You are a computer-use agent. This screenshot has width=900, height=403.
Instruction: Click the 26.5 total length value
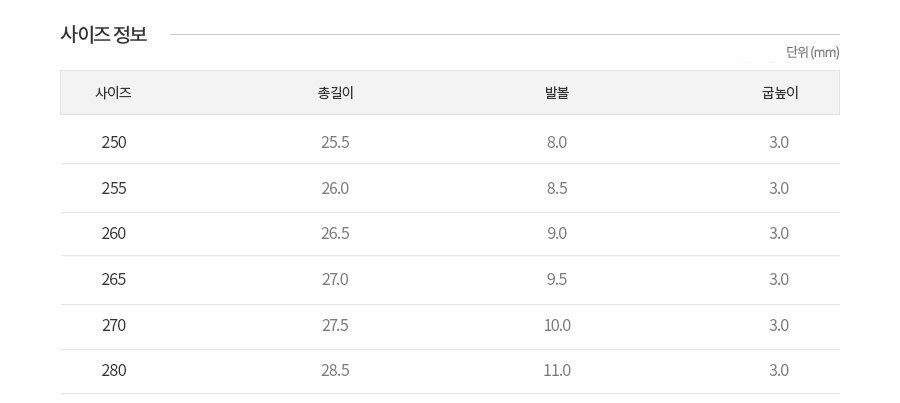point(335,233)
